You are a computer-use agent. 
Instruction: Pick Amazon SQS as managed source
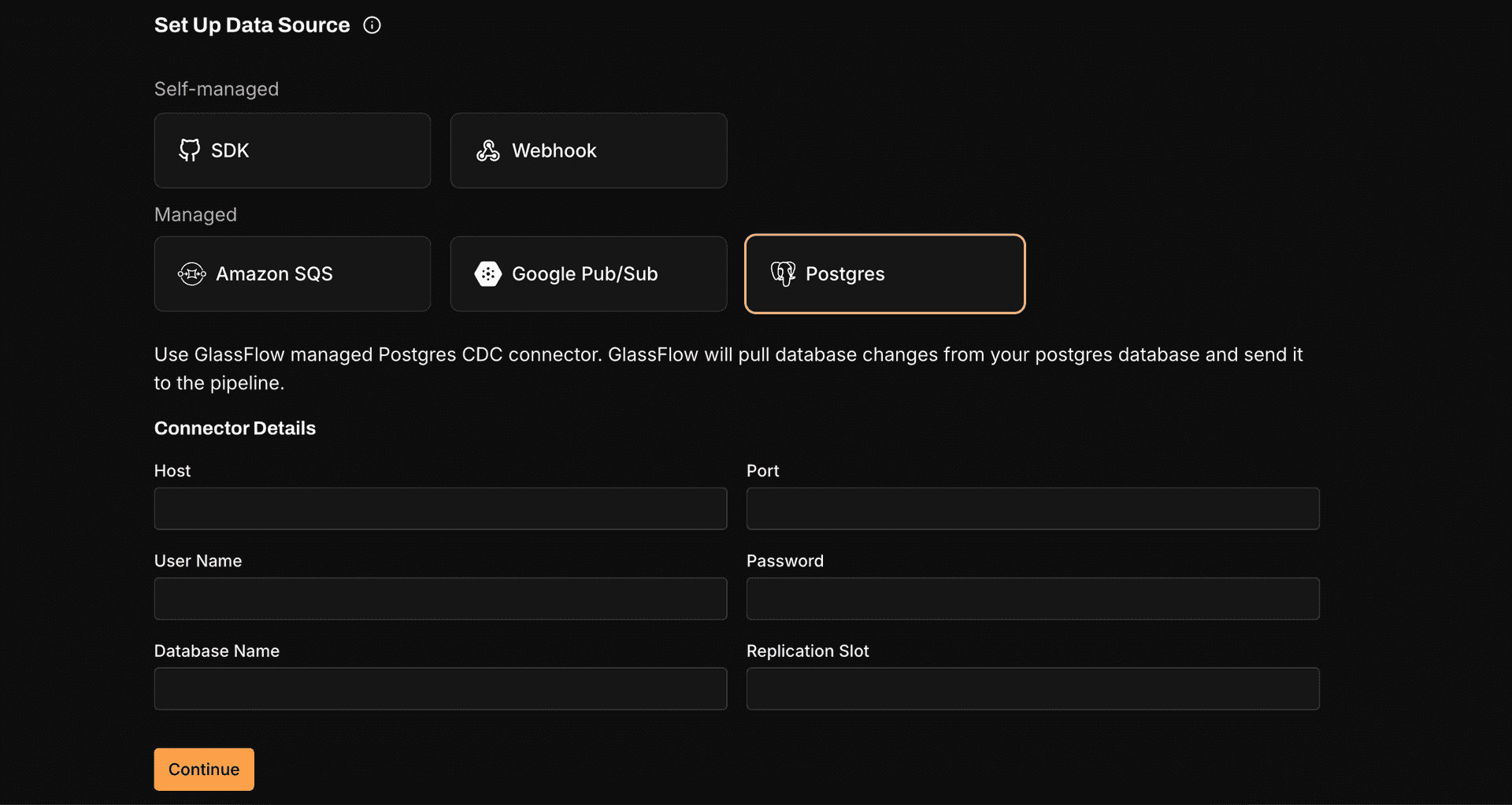(292, 274)
